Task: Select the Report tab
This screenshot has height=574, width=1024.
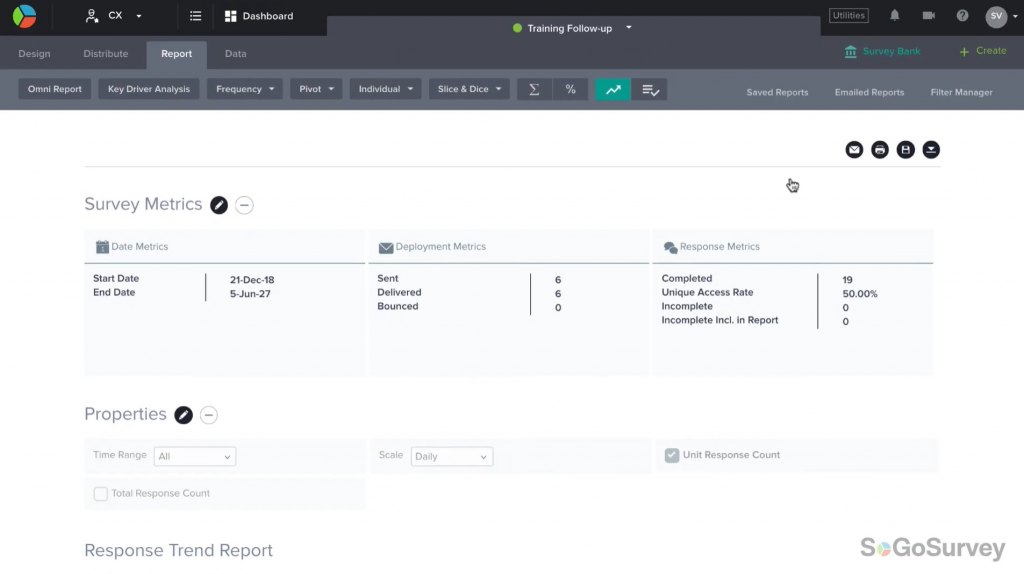Action: 176,54
